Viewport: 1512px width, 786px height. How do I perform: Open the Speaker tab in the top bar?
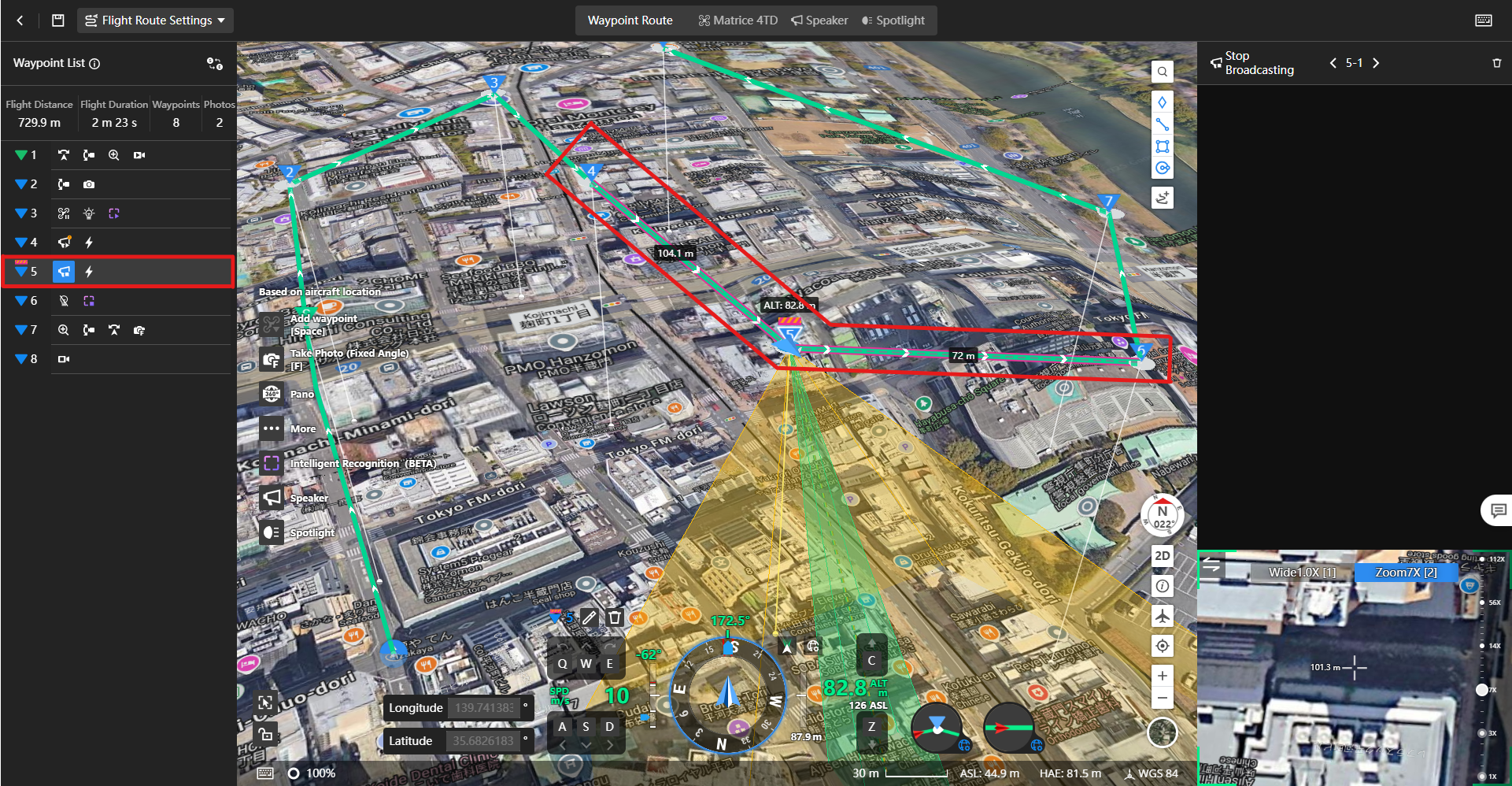coord(819,20)
